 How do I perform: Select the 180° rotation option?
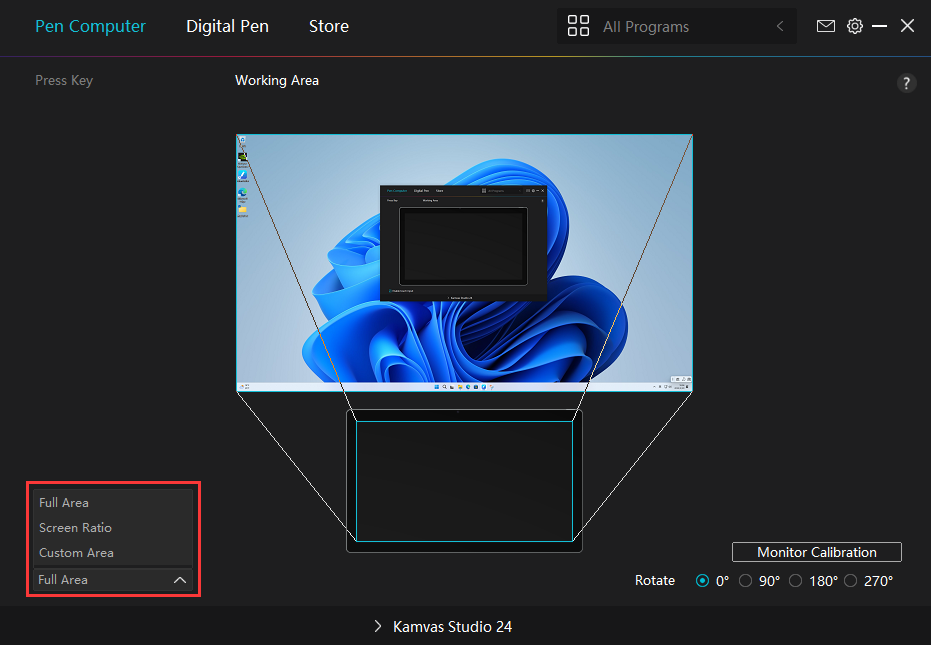[796, 580]
